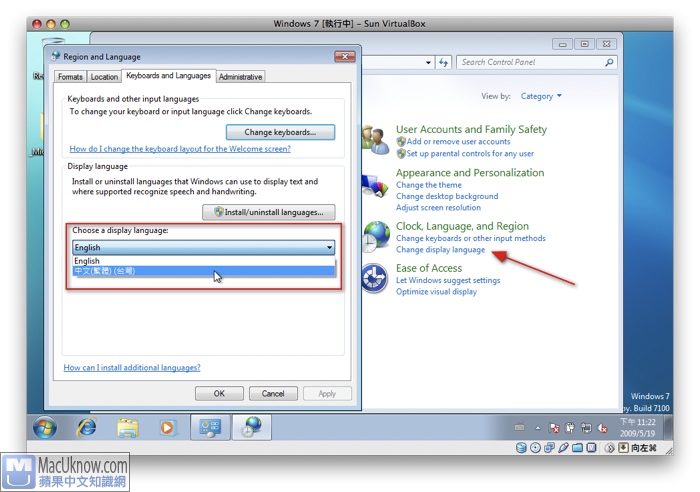Open keyboard layout Welcome screen help link
Screen dimensions: 700x492
[180, 149]
